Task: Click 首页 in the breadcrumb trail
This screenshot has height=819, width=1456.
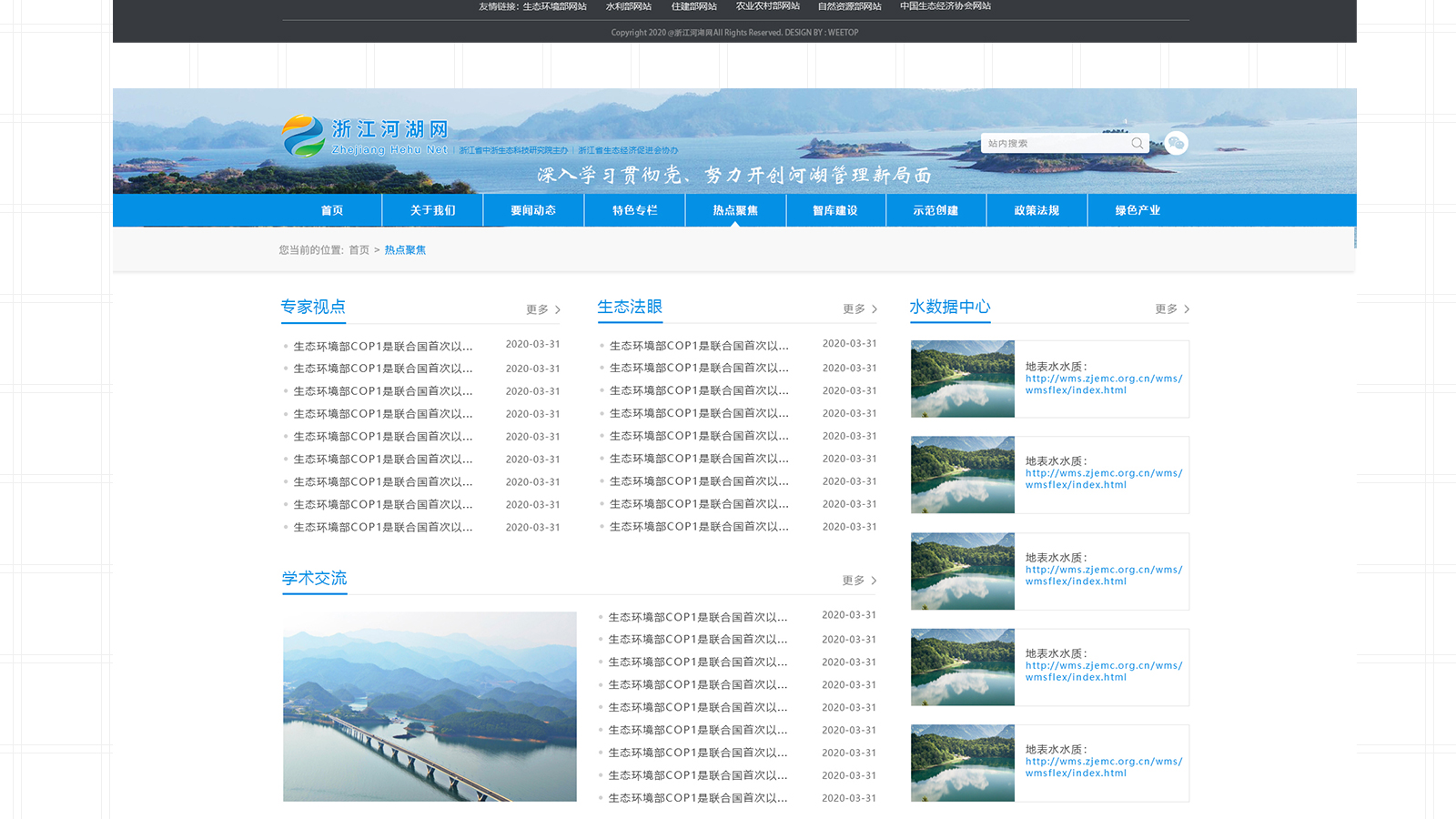Action: pos(359,250)
